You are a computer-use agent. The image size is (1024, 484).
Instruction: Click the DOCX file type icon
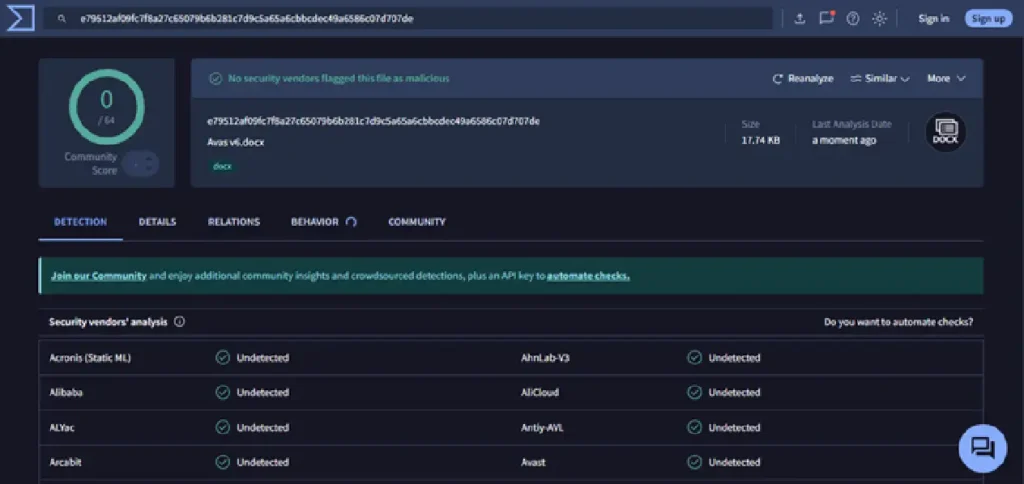945,133
